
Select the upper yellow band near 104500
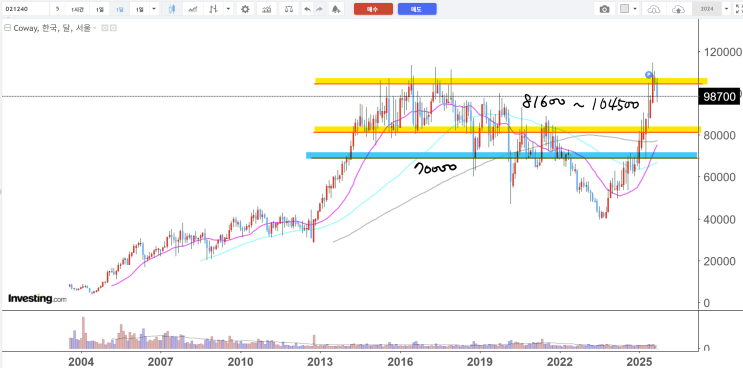click(x=511, y=81)
